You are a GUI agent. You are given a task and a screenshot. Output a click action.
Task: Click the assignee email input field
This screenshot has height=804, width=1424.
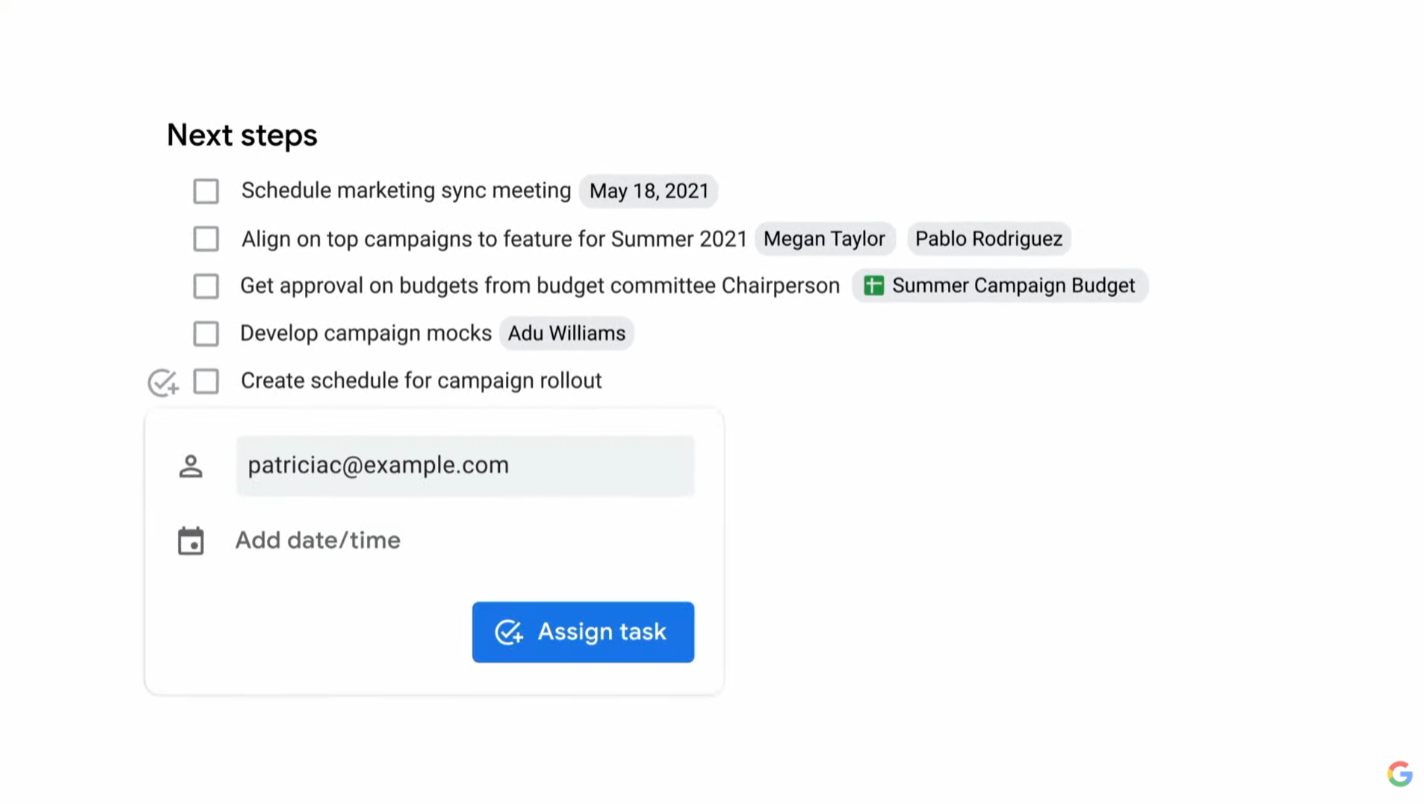coord(465,466)
